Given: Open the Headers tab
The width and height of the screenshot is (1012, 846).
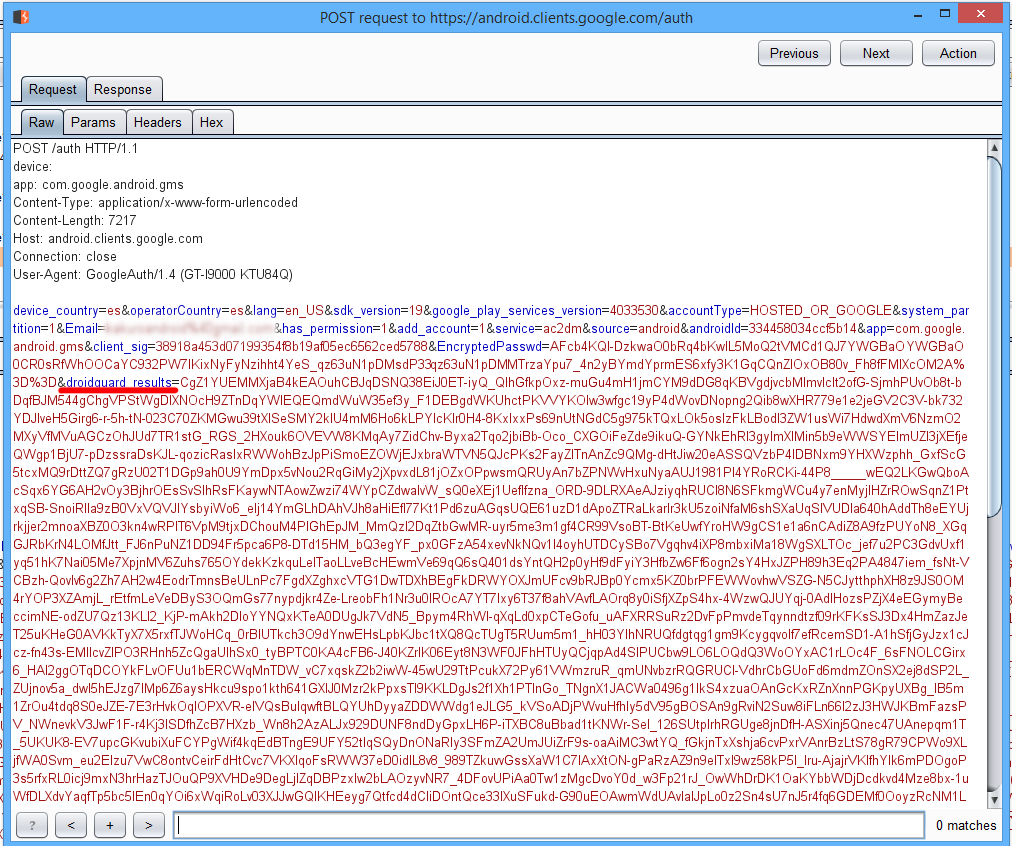Looking at the screenshot, I should 157,123.
